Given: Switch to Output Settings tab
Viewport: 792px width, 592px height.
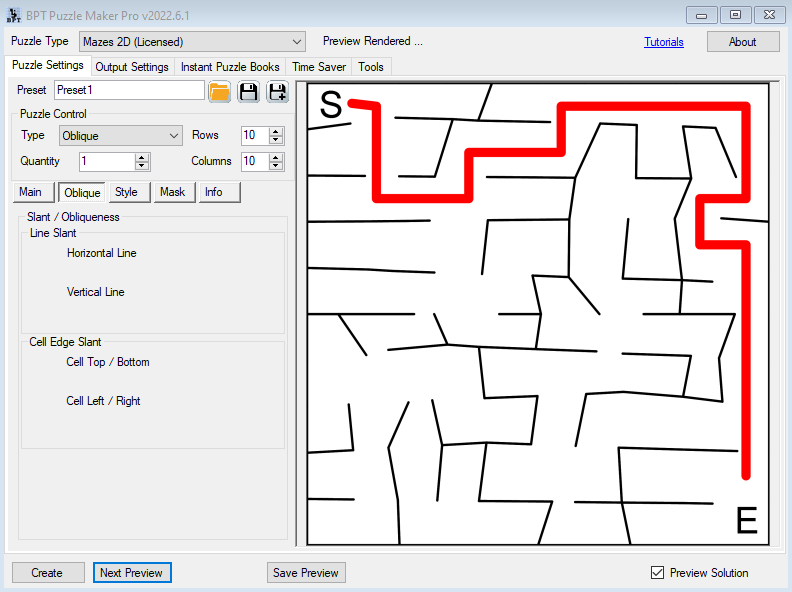Looking at the screenshot, I should [132, 67].
